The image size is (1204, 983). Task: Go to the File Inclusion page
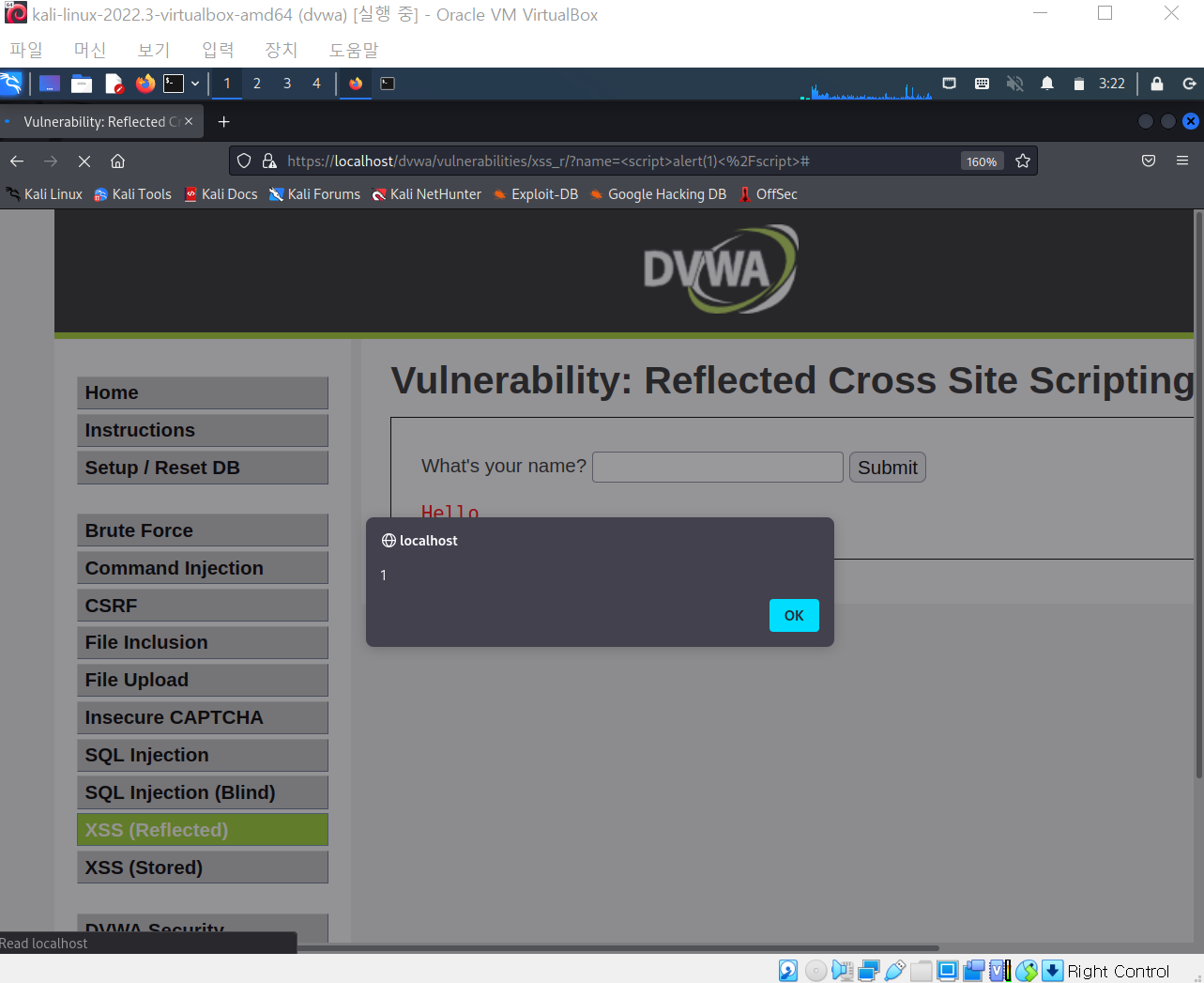tap(203, 642)
